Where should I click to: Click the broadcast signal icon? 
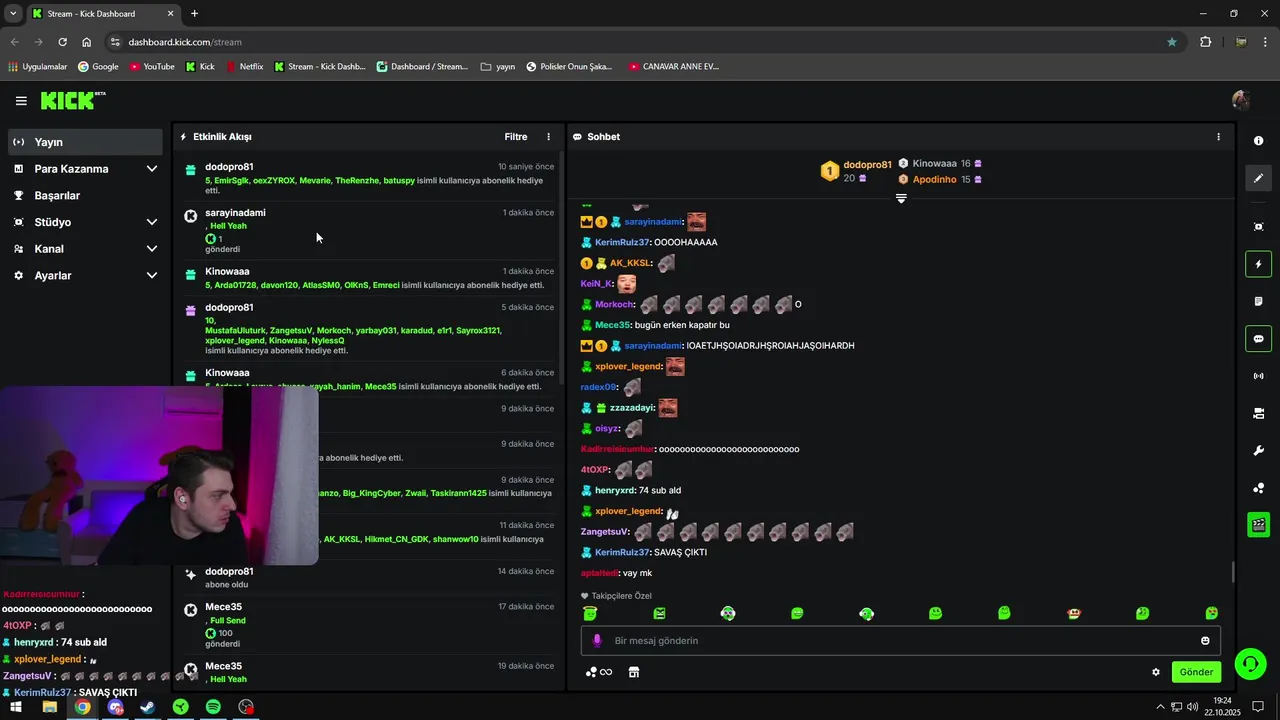(x=1259, y=376)
